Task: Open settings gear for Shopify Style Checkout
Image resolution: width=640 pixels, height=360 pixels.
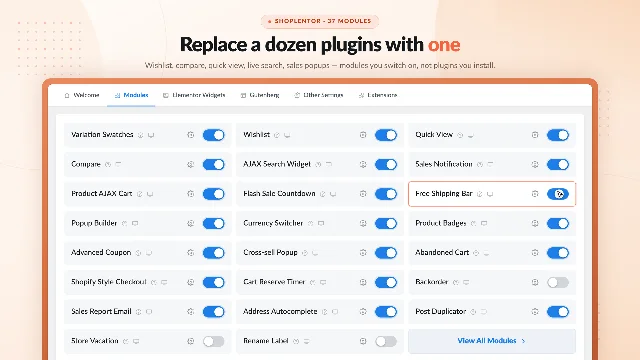Action: [191, 282]
